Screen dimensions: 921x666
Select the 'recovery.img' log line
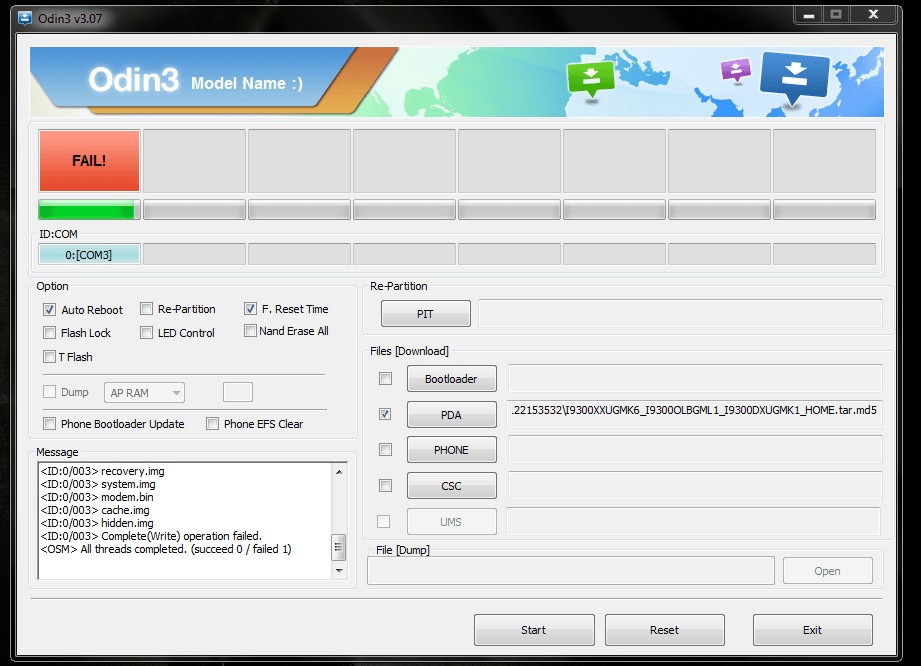click(103, 471)
